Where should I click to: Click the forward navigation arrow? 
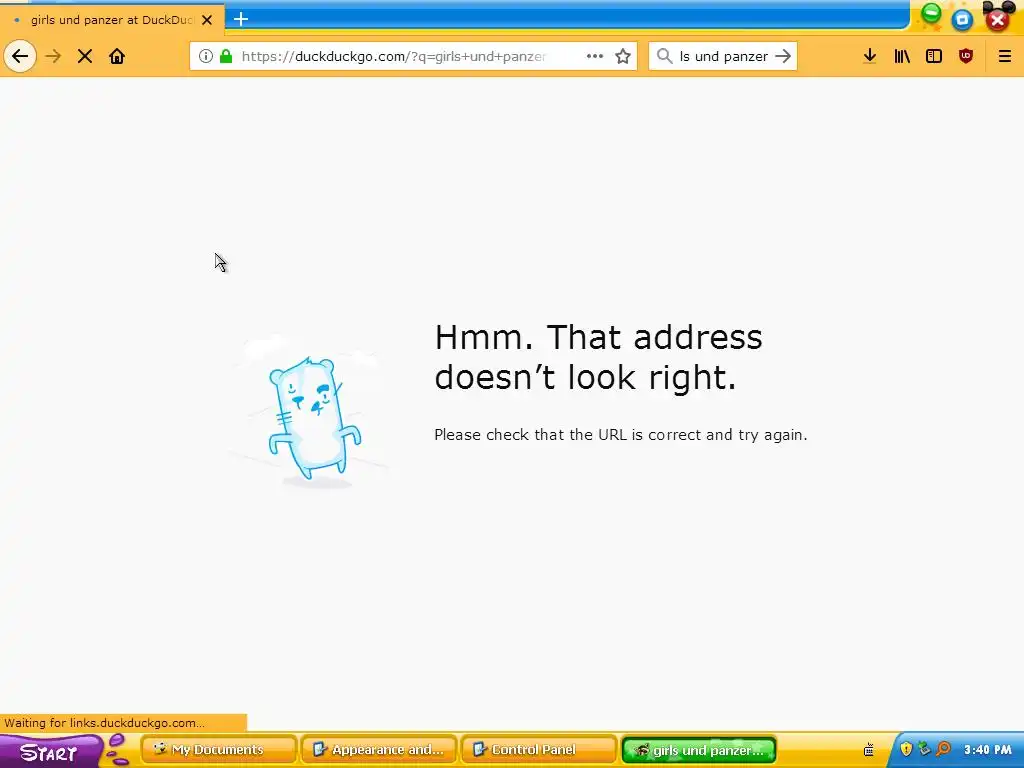[x=53, y=56]
